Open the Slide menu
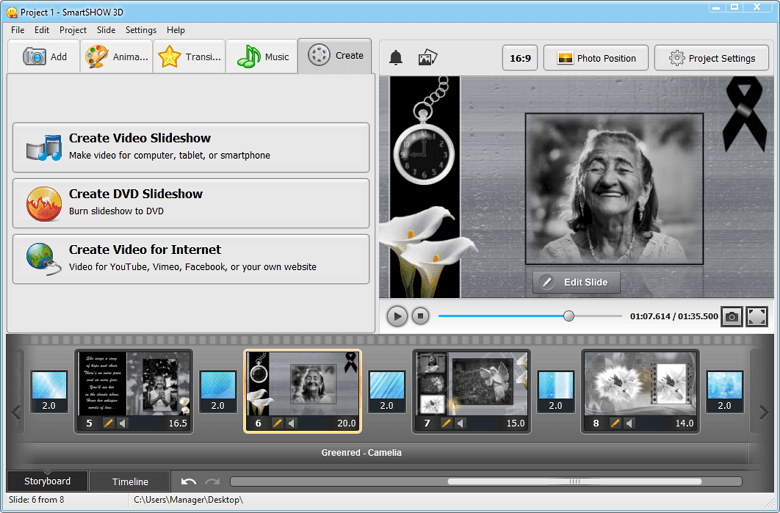This screenshot has width=780, height=513. (x=106, y=30)
